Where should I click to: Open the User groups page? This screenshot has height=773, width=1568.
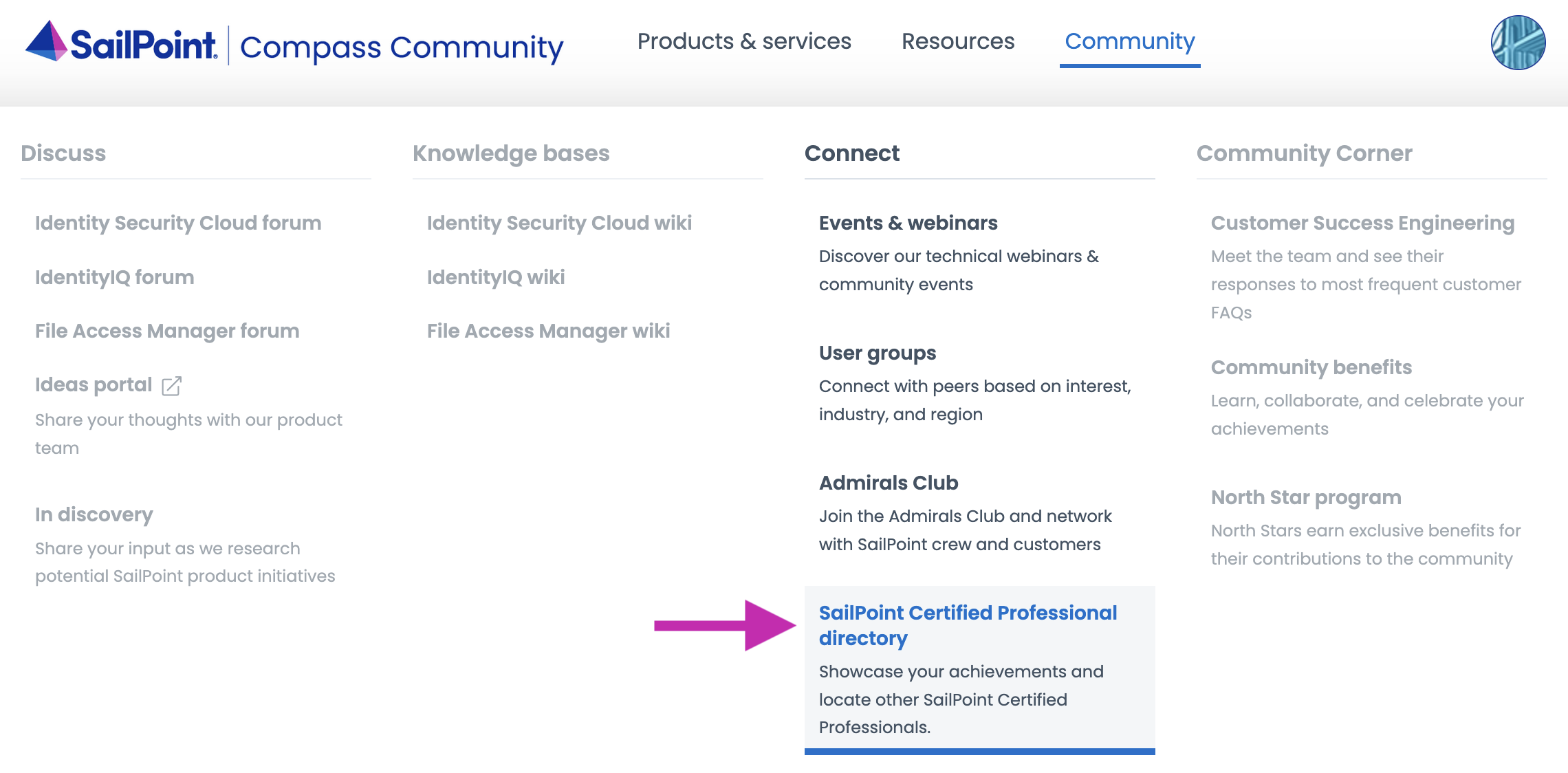pyautogui.click(x=877, y=353)
